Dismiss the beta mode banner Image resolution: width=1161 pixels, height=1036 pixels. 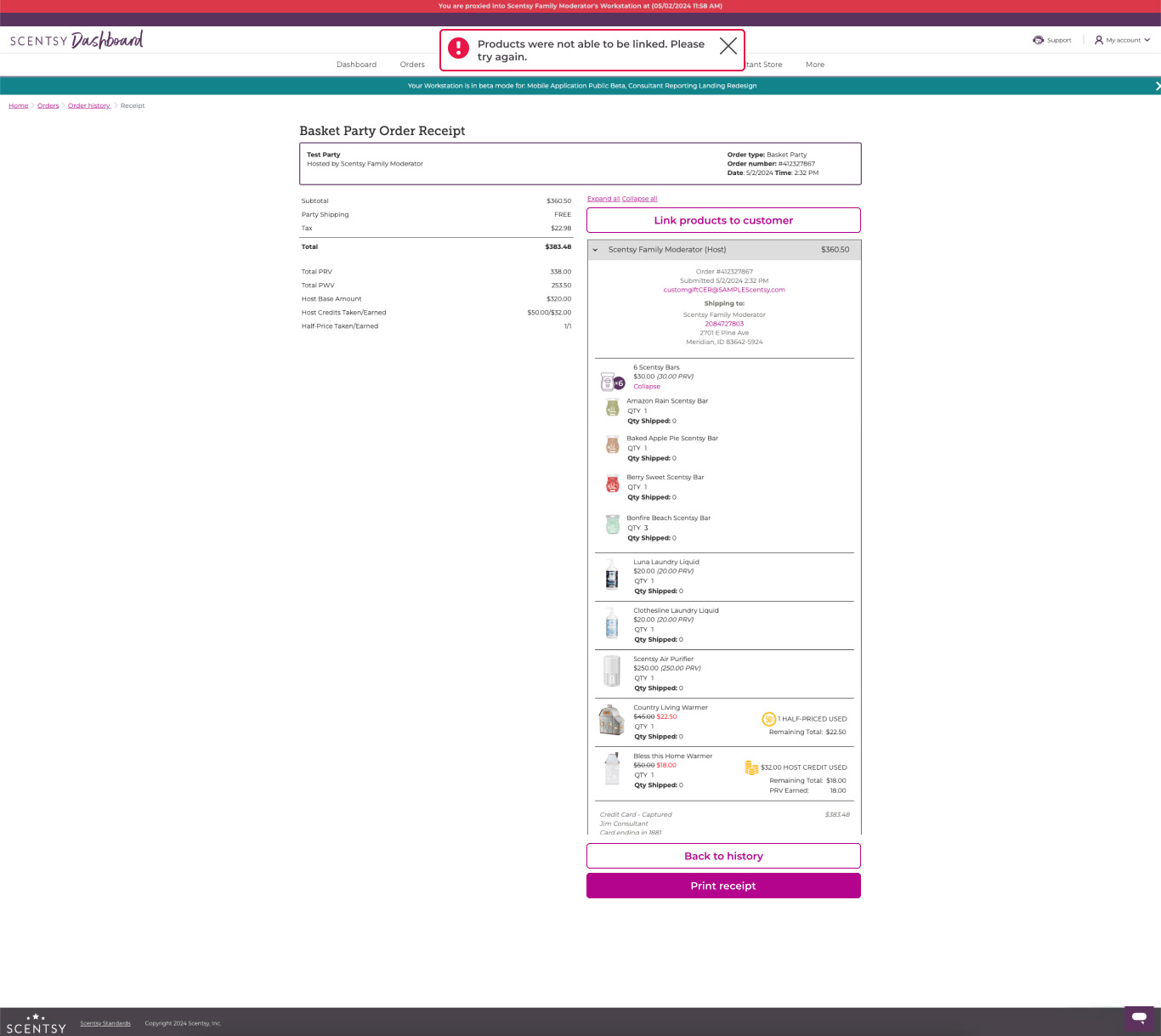coord(1157,86)
